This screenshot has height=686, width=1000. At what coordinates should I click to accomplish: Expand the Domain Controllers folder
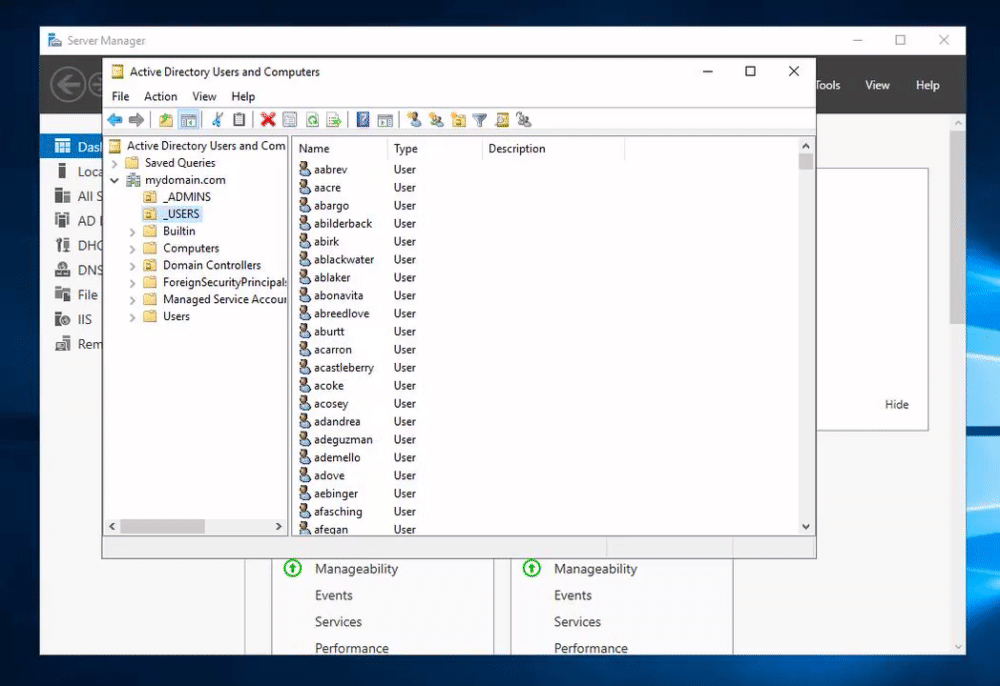[133, 265]
